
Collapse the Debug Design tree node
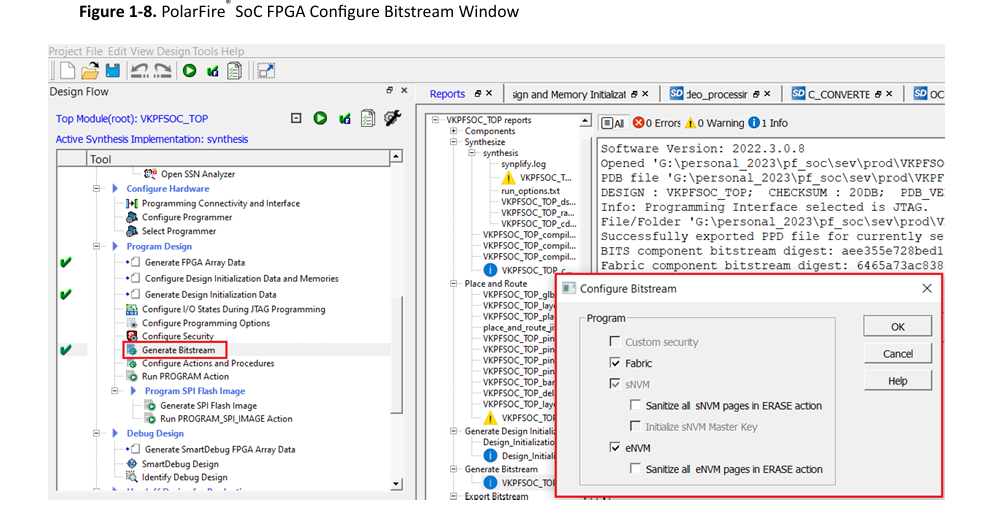[x=97, y=433]
